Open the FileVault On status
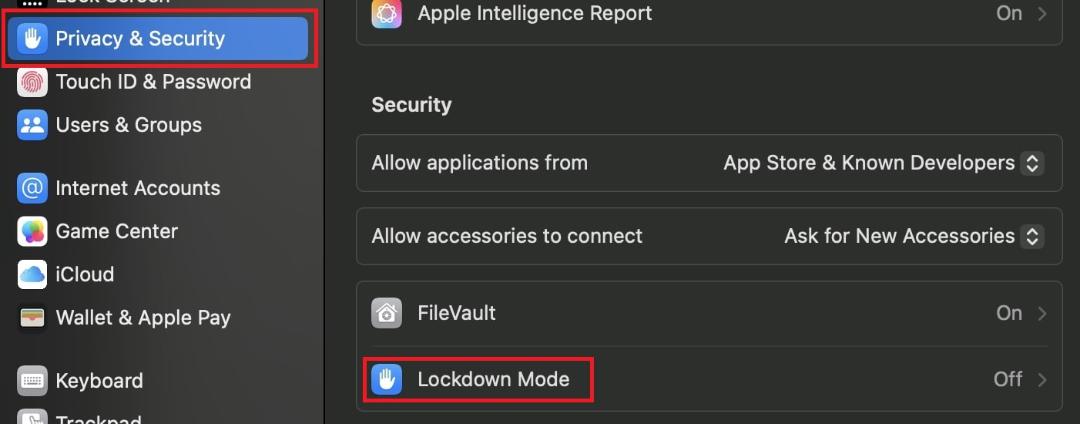Image resolution: width=1080 pixels, height=424 pixels. [x=1009, y=313]
